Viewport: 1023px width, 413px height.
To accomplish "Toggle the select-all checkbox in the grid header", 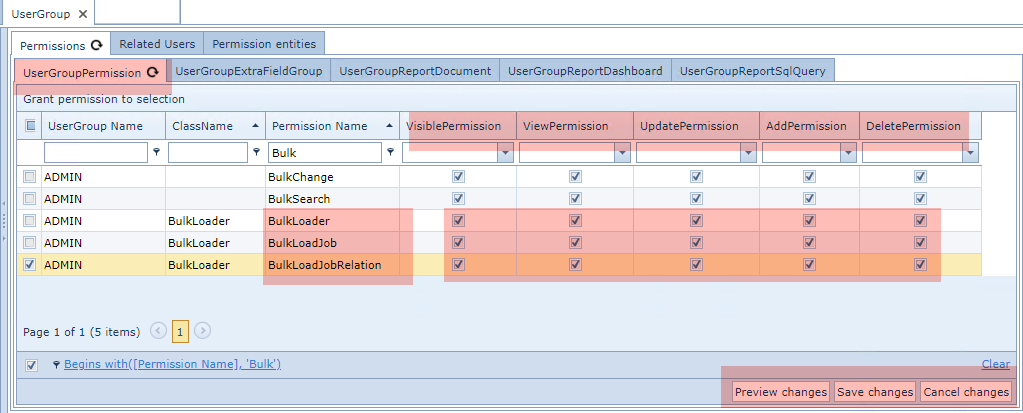I will [x=31, y=126].
